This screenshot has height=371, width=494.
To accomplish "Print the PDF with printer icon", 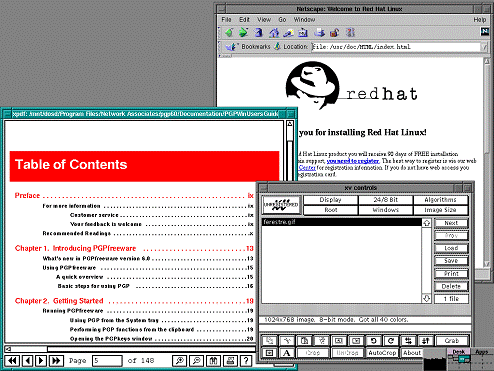I will pos(230,360).
